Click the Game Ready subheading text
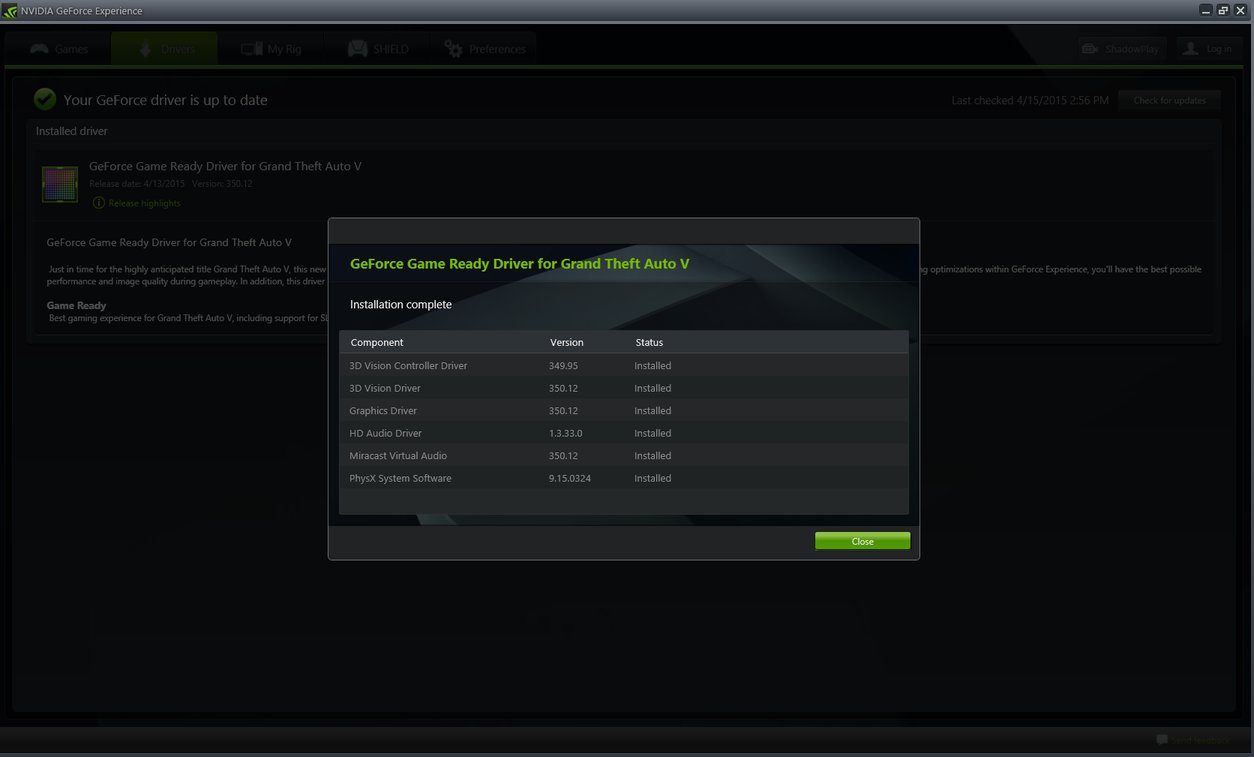1254x757 pixels. [x=76, y=305]
